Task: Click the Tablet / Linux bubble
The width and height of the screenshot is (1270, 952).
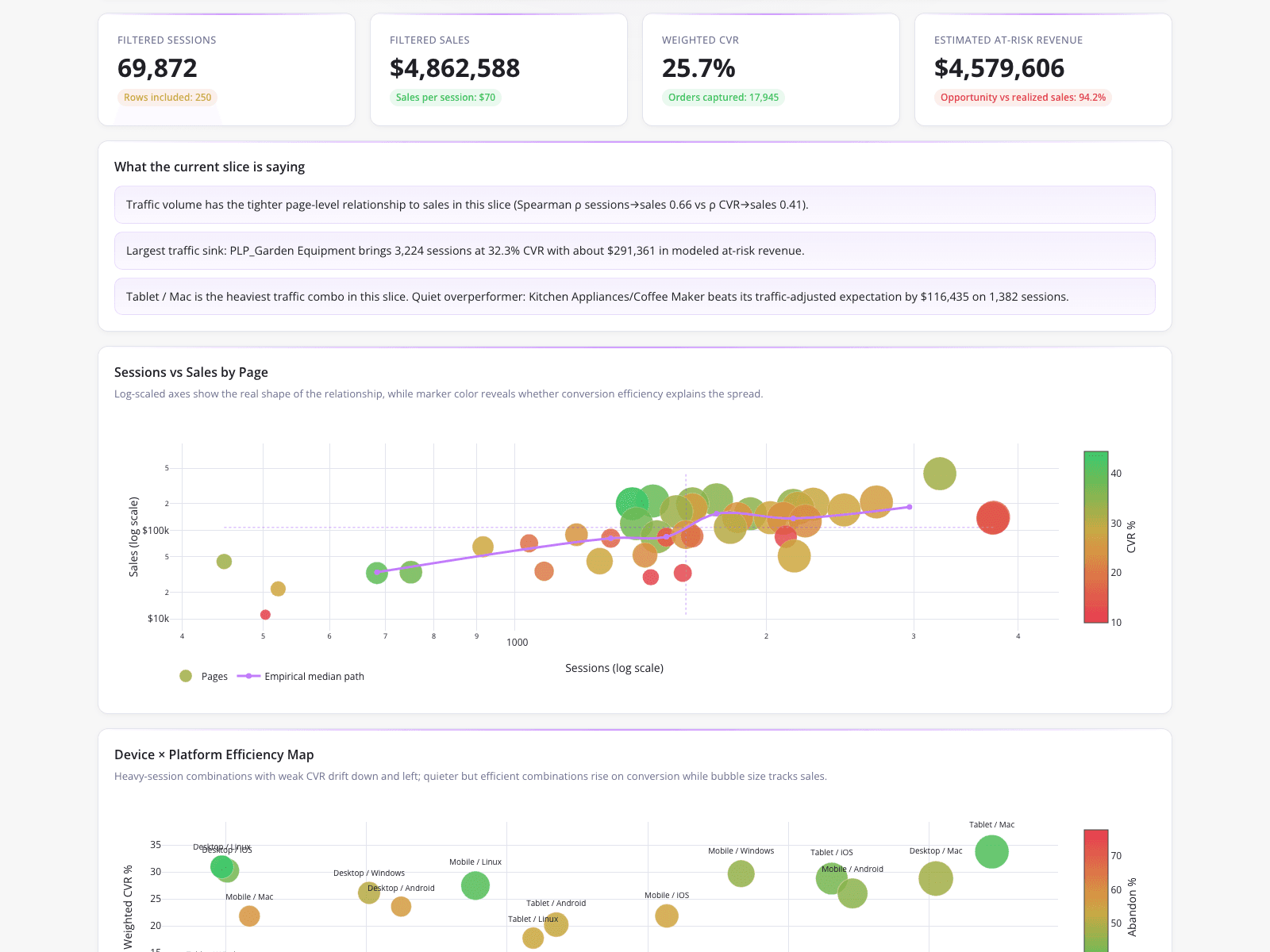Action: click(533, 938)
